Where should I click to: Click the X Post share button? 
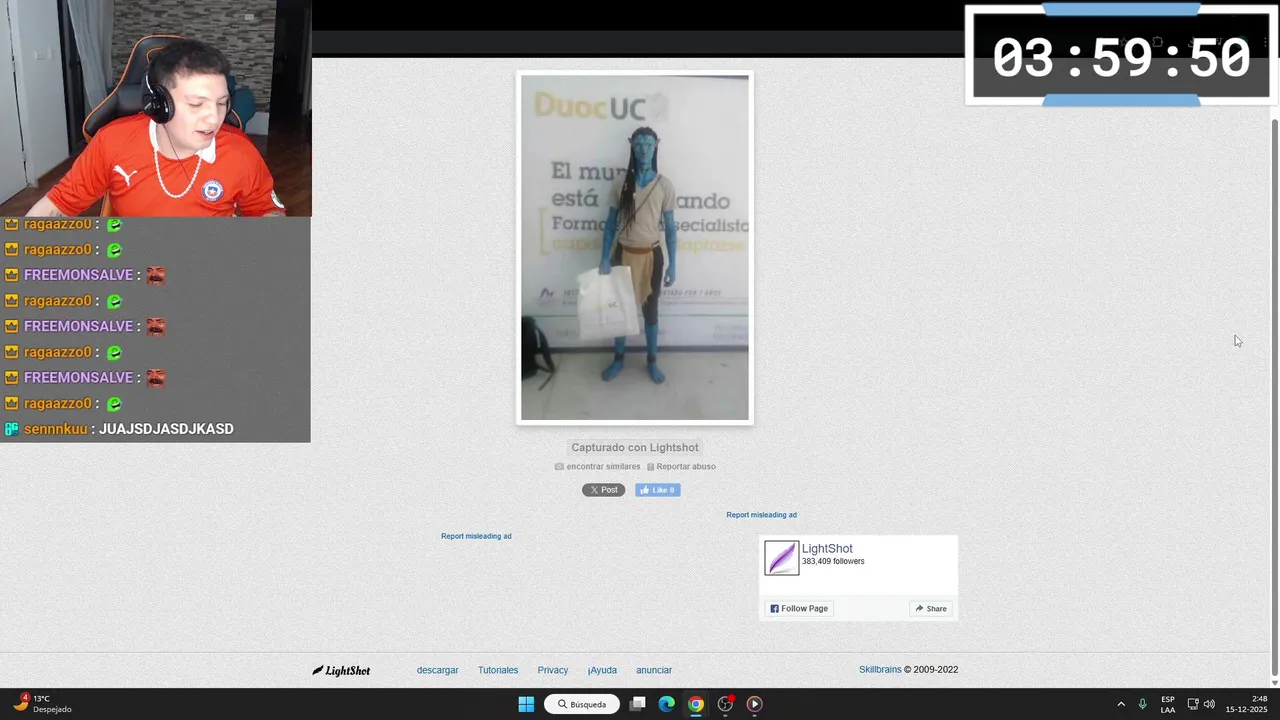coord(603,490)
